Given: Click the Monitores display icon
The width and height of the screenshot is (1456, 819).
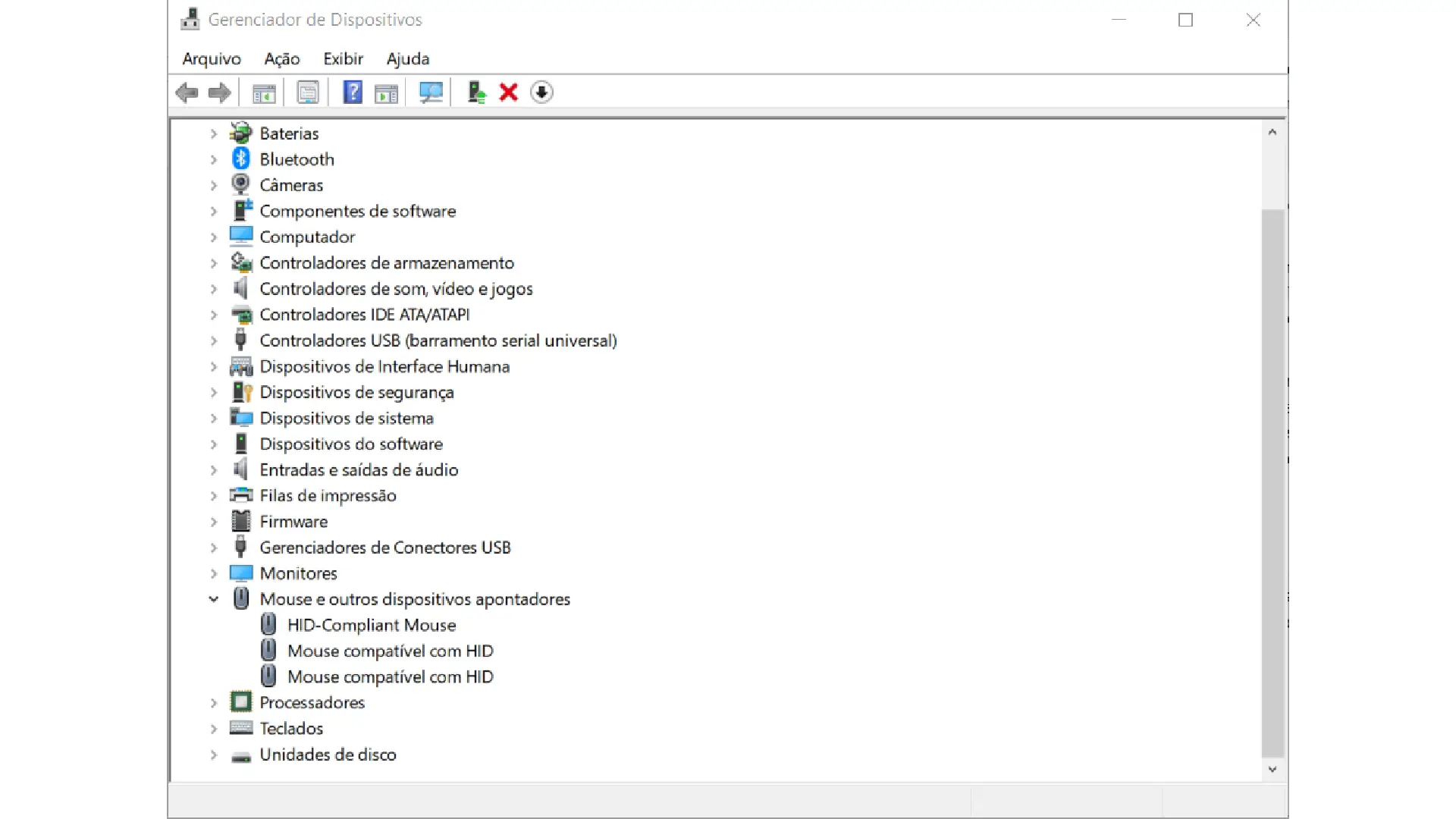Looking at the screenshot, I should (x=241, y=573).
